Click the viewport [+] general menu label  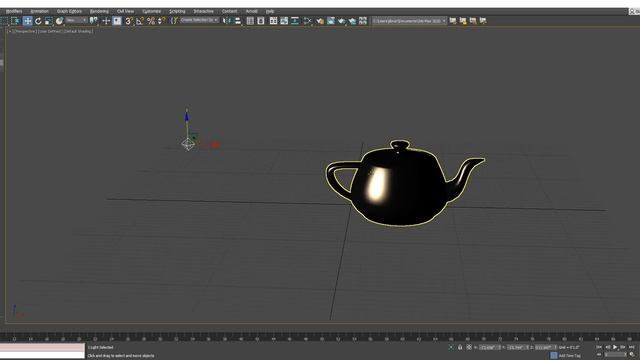point(10,31)
